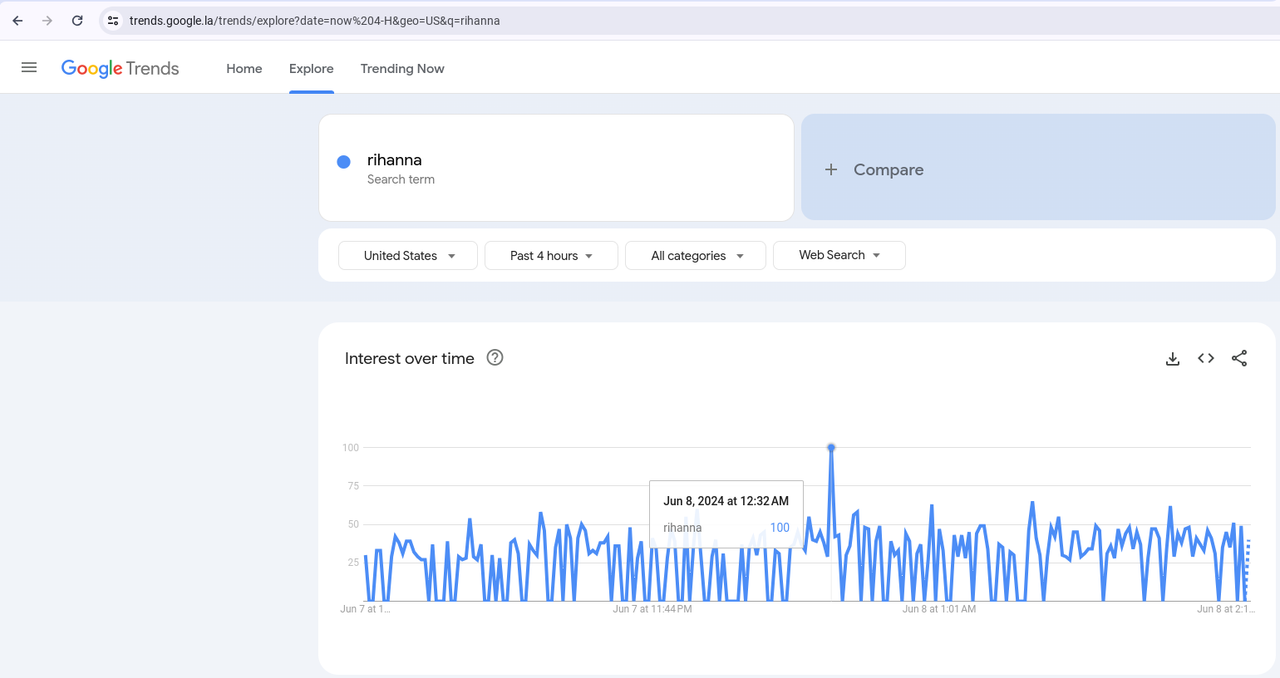Click the Interest over time heading
The height and width of the screenshot is (678, 1280).
(410, 358)
